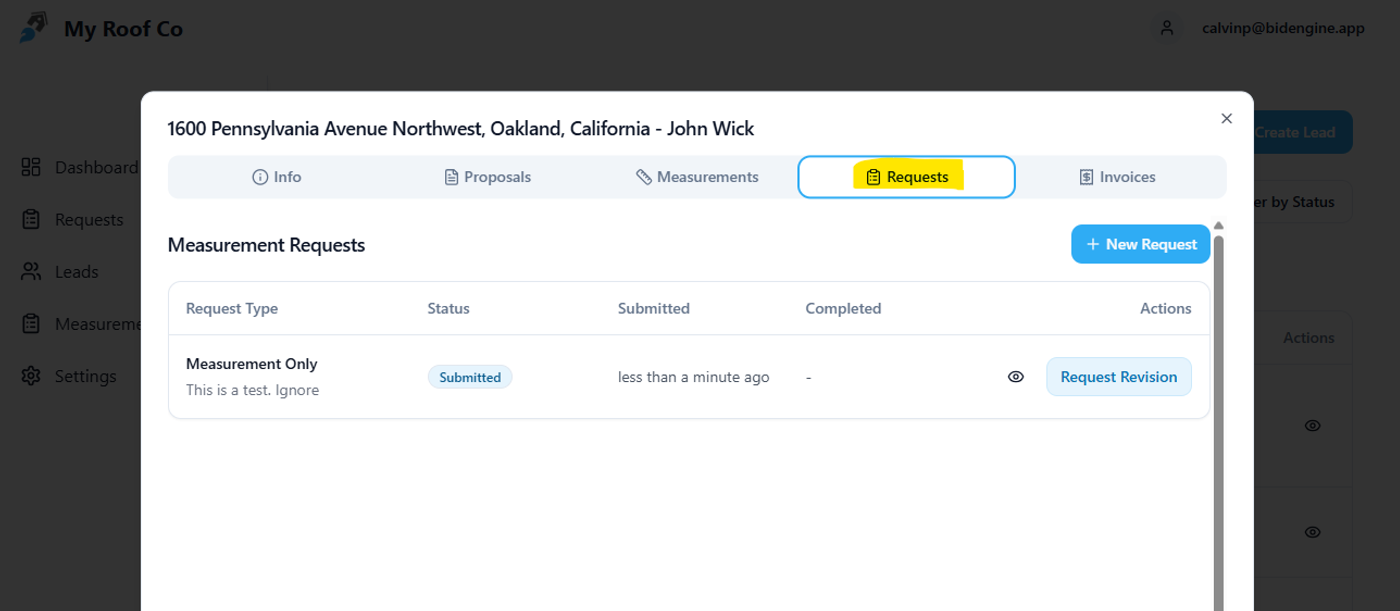Click the Measurement Only request type text

(251, 364)
